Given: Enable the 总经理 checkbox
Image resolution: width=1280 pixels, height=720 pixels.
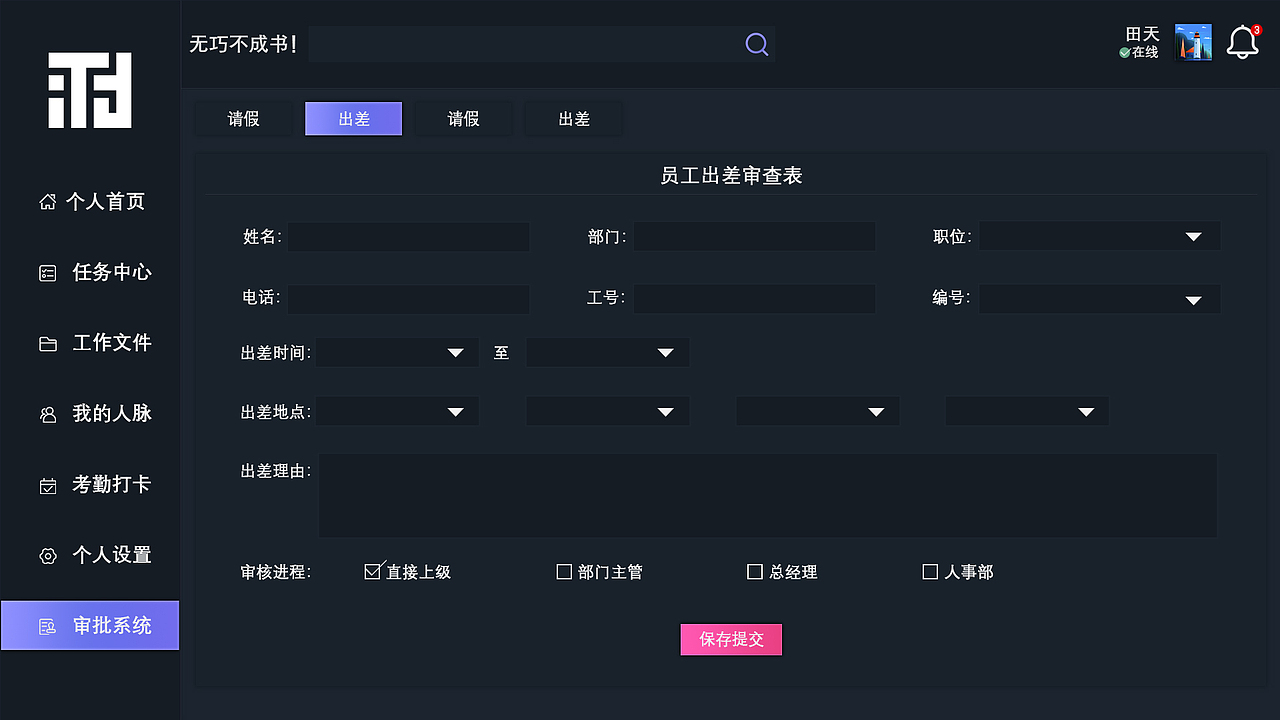Looking at the screenshot, I should [755, 571].
